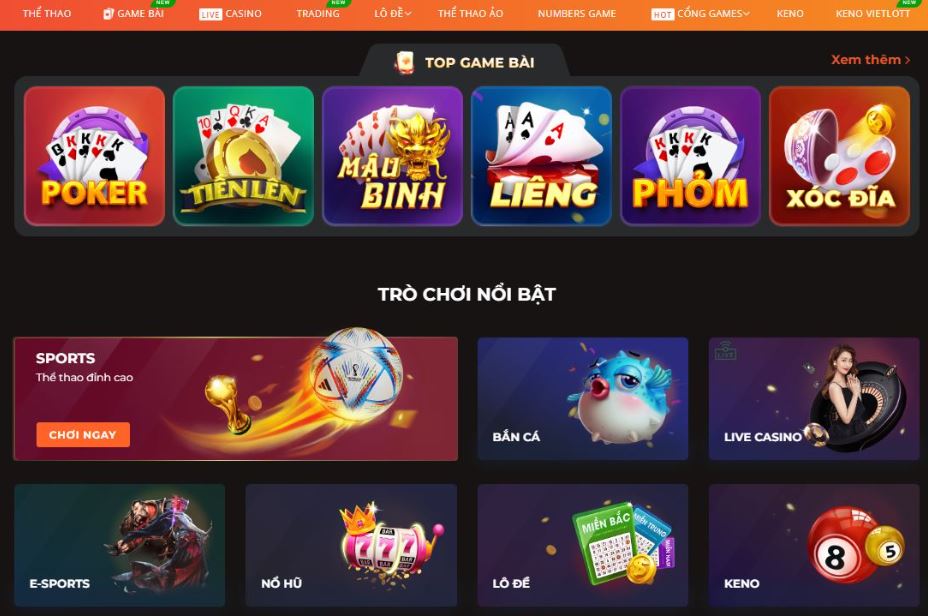Choose the Phỏm game icon
Viewport: 928px width, 616px height.
(691, 156)
